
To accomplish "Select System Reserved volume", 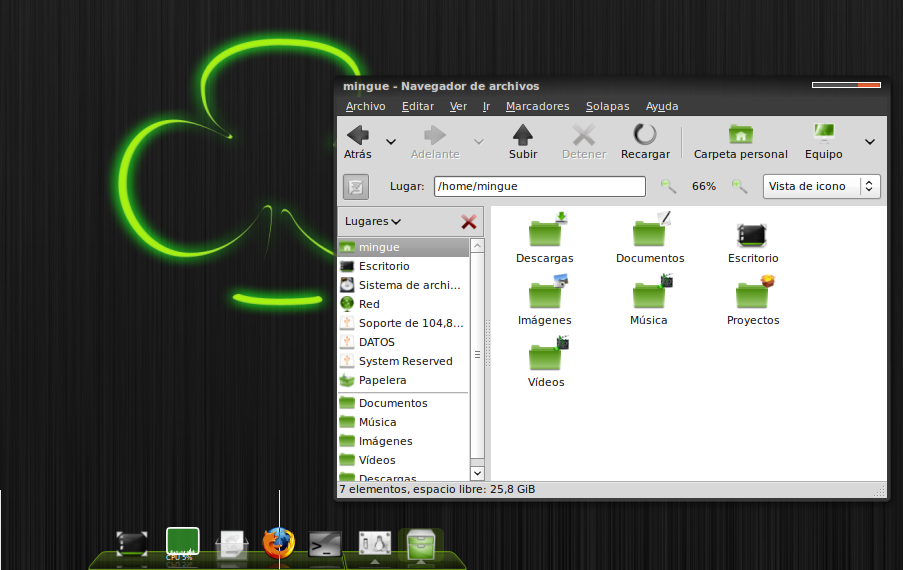I will tap(403, 361).
